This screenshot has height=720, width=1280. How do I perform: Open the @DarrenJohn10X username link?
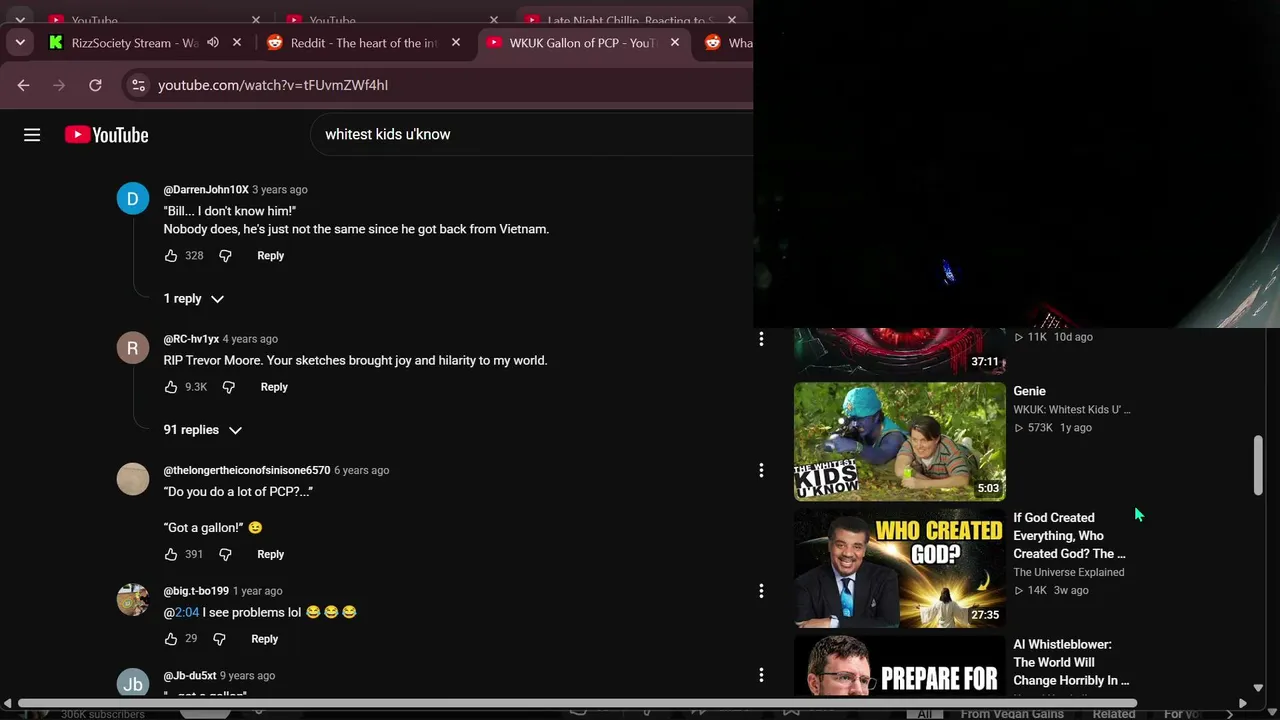click(206, 190)
